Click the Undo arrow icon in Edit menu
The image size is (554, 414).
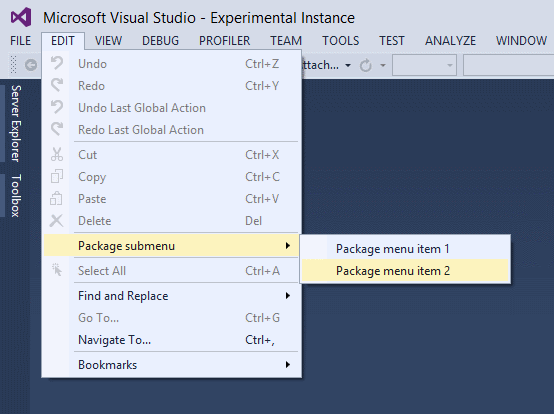(57, 64)
